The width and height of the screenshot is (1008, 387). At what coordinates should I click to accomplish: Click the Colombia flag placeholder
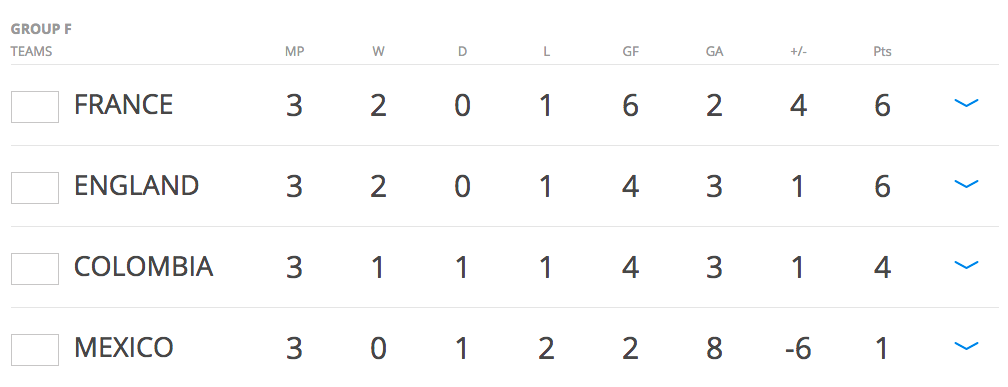point(35,269)
